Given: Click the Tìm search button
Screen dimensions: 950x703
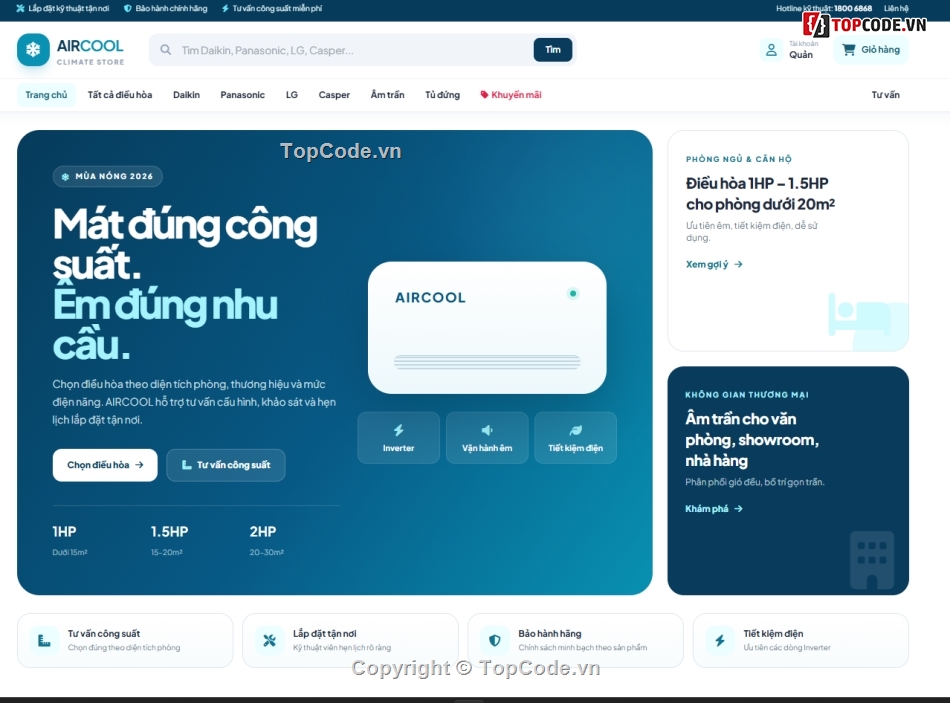Looking at the screenshot, I should (553, 50).
